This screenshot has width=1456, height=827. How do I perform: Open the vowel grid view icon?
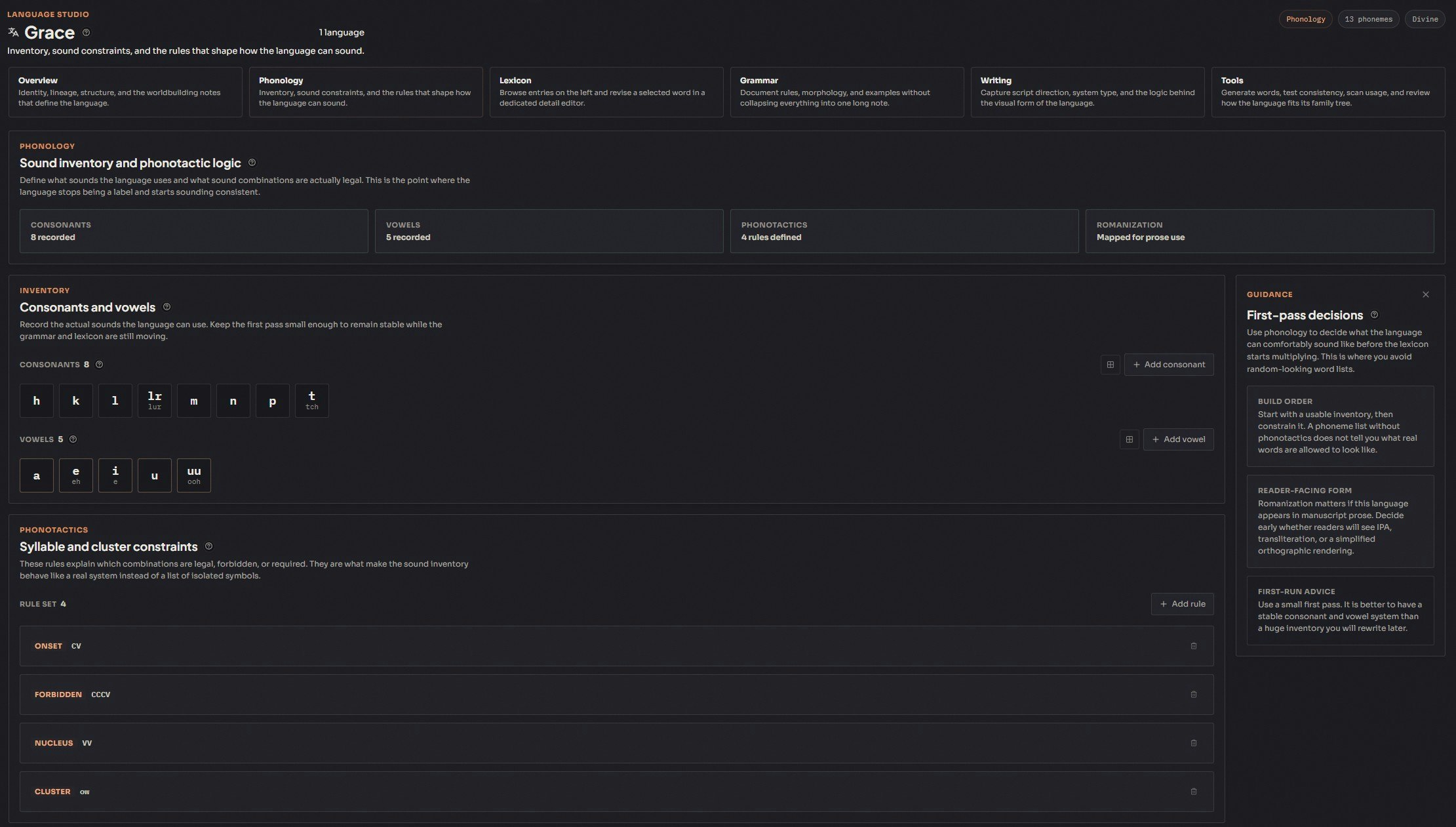point(1129,439)
